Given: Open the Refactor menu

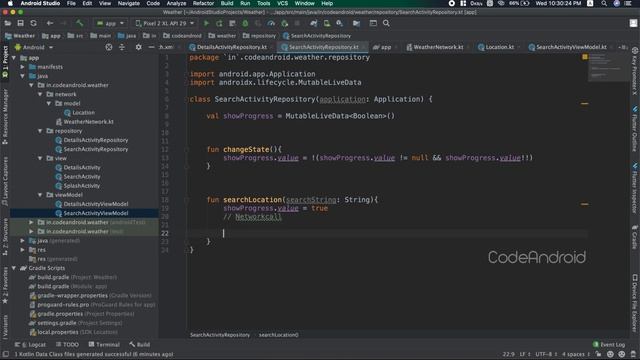Looking at the screenshot, I should coord(203,3).
